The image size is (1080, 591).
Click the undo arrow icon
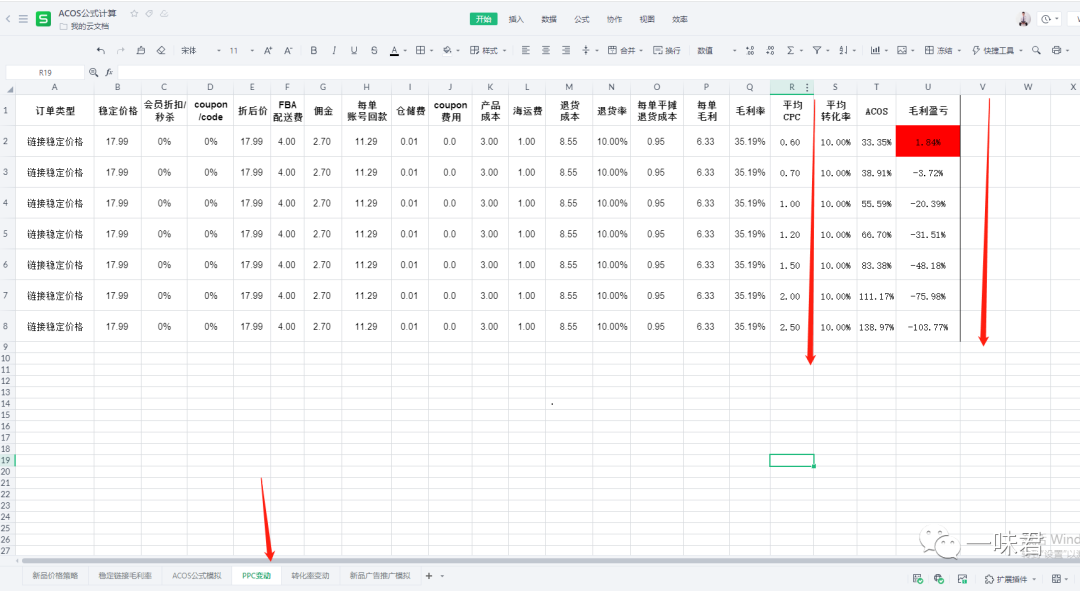[x=100, y=50]
